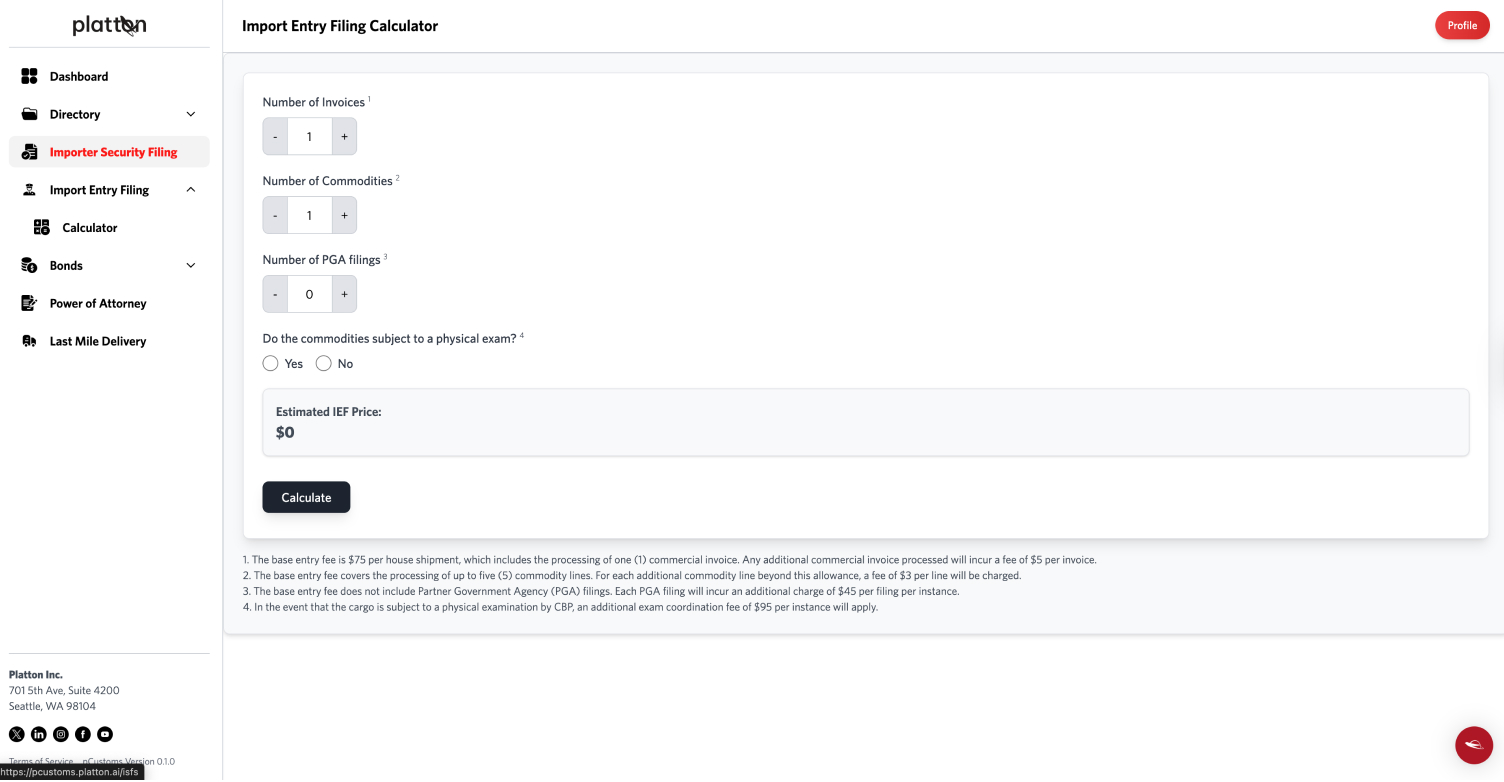Visit the Facebook page icon
Viewport: 1504px width, 782px height.
pos(82,734)
